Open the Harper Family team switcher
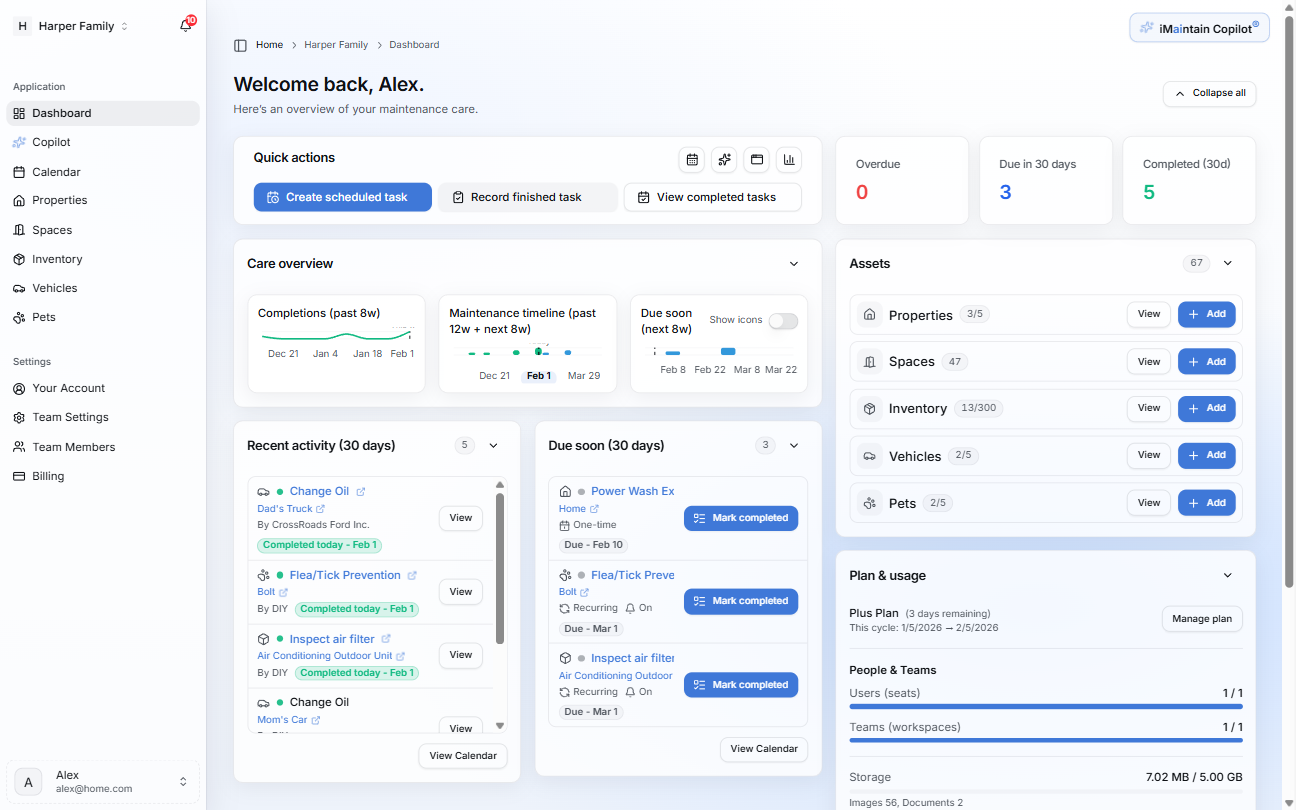 coord(70,26)
